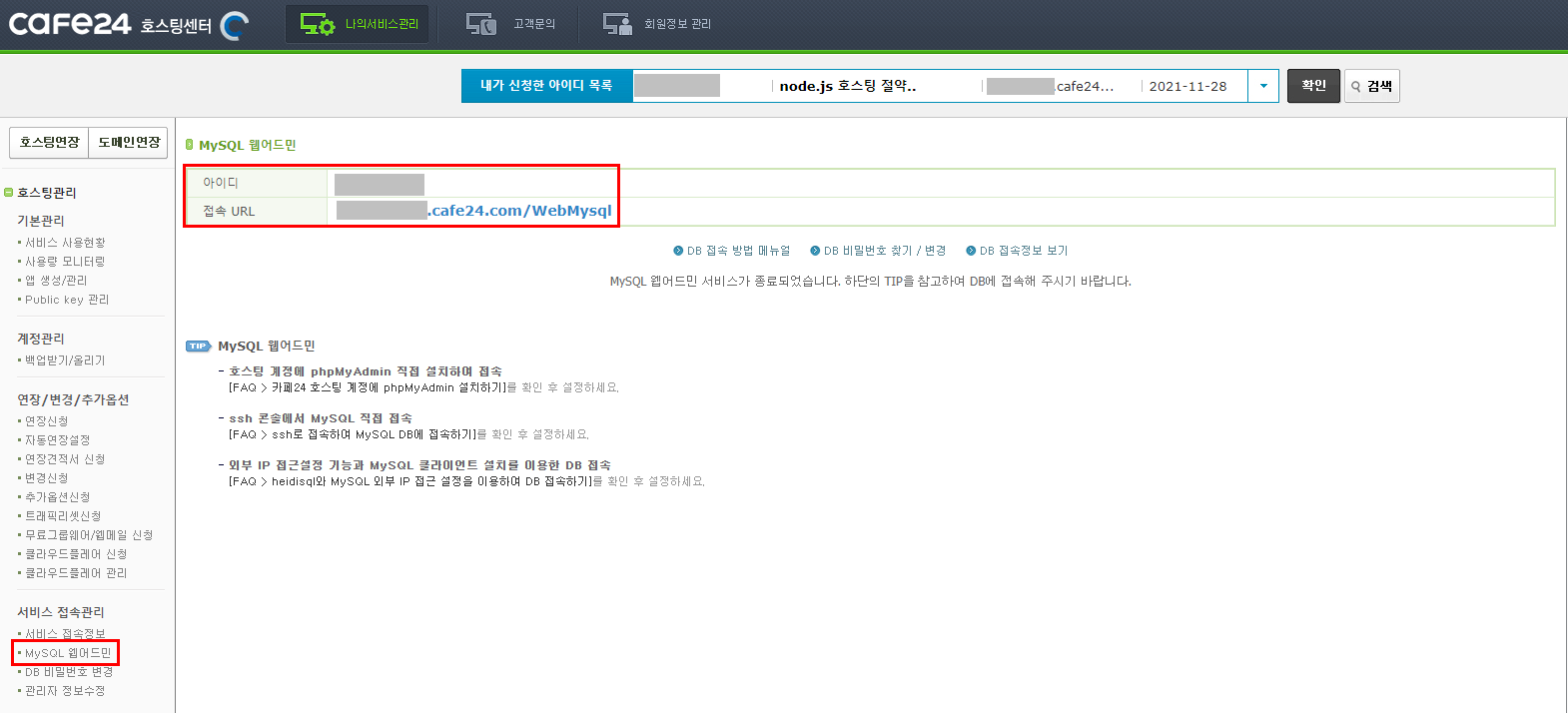Click the 호스팅 계정에 phpMyAdmin 직접 설치하여 접속 heading
This screenshot has height=713, width=1568.
point(366,371)
